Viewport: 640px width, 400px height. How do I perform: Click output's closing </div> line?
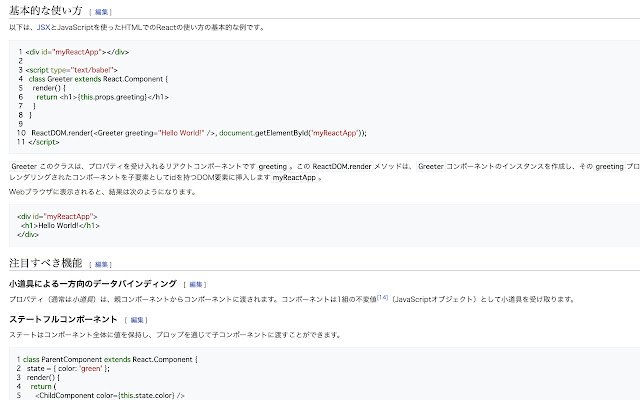pyautogui.click(x=28, y=234)
